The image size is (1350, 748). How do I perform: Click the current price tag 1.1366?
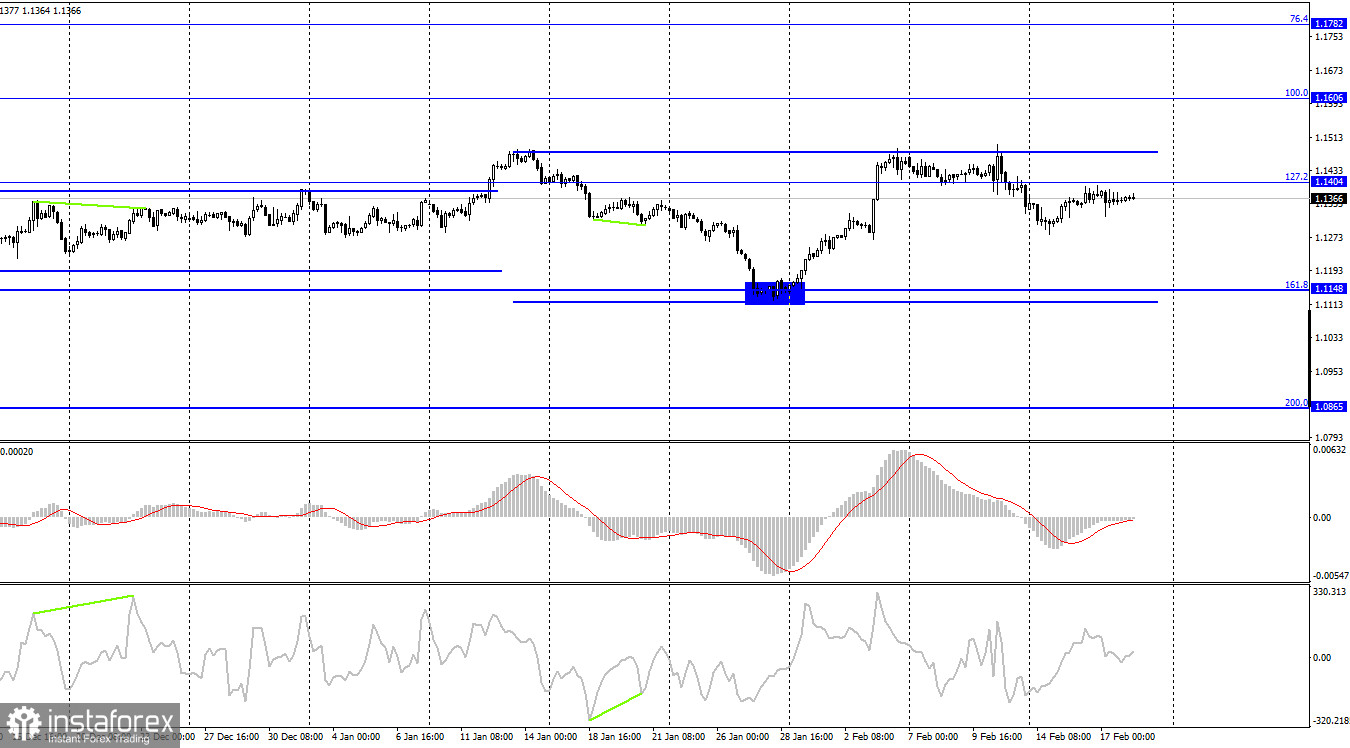coord(1330,198)
